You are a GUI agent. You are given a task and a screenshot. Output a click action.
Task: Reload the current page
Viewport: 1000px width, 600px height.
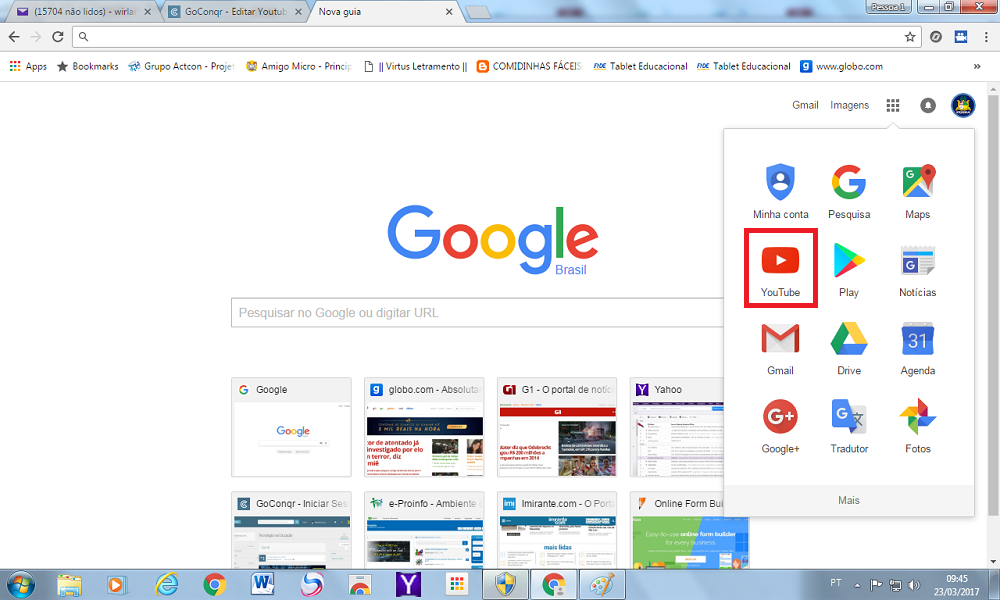pyautogui.click(x=58, y=37)
